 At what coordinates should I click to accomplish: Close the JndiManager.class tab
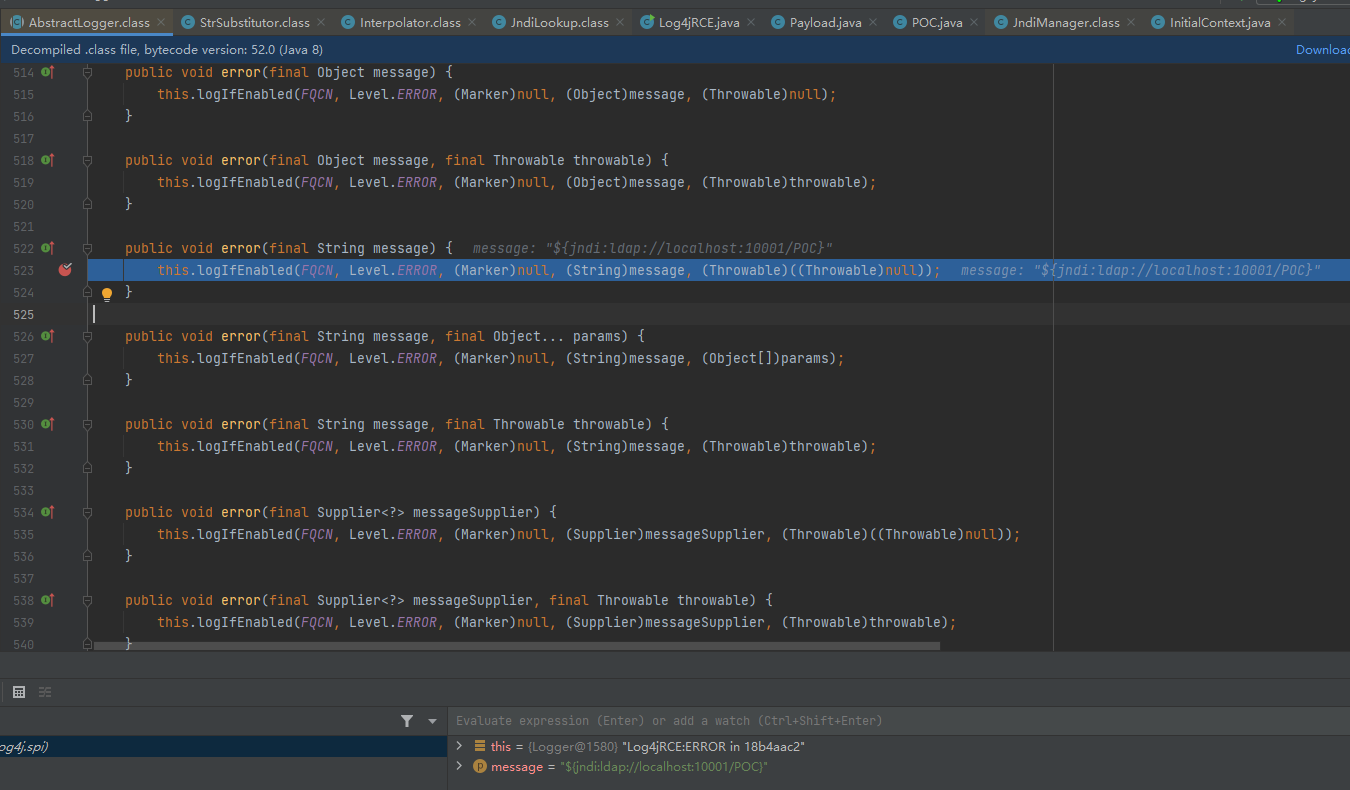[x=1131, y=22]
